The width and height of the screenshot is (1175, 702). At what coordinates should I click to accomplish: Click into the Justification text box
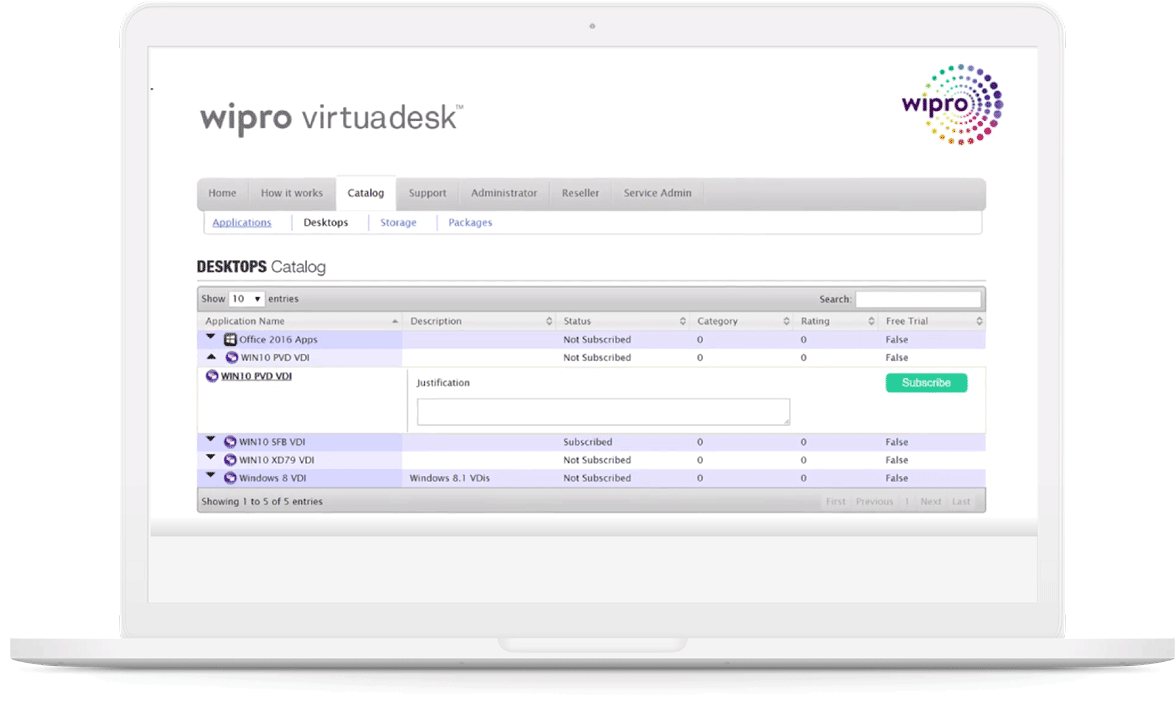coord(603,412)
